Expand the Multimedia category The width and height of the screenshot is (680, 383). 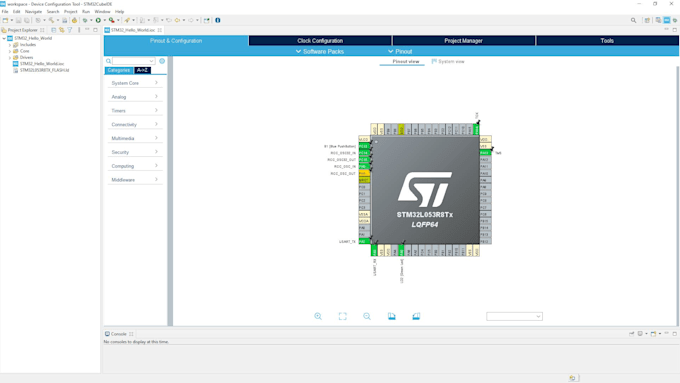[x=134, y=138]
